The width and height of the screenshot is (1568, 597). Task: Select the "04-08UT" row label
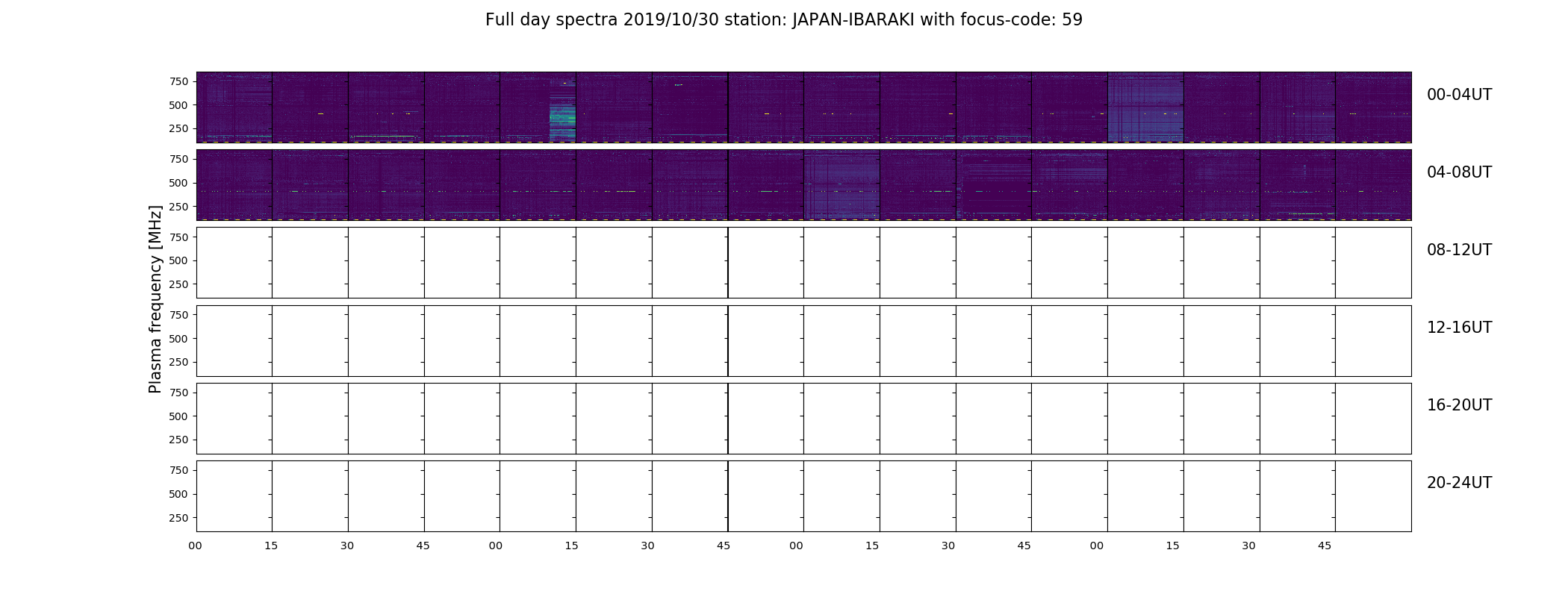tap(1459, 172)
